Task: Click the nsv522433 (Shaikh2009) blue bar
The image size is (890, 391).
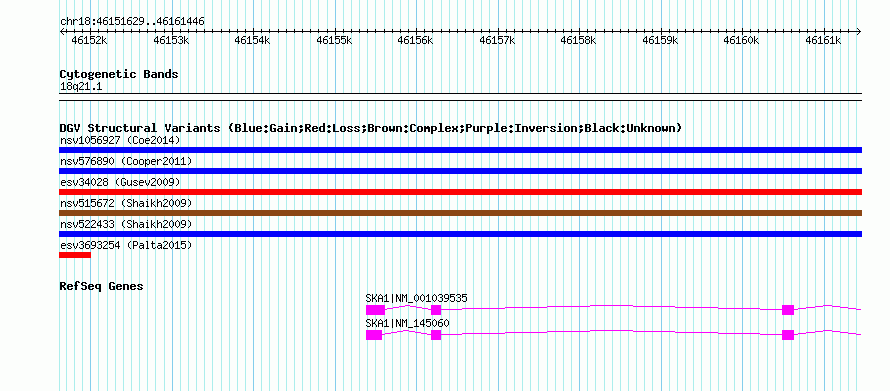Action: [460, 234]
